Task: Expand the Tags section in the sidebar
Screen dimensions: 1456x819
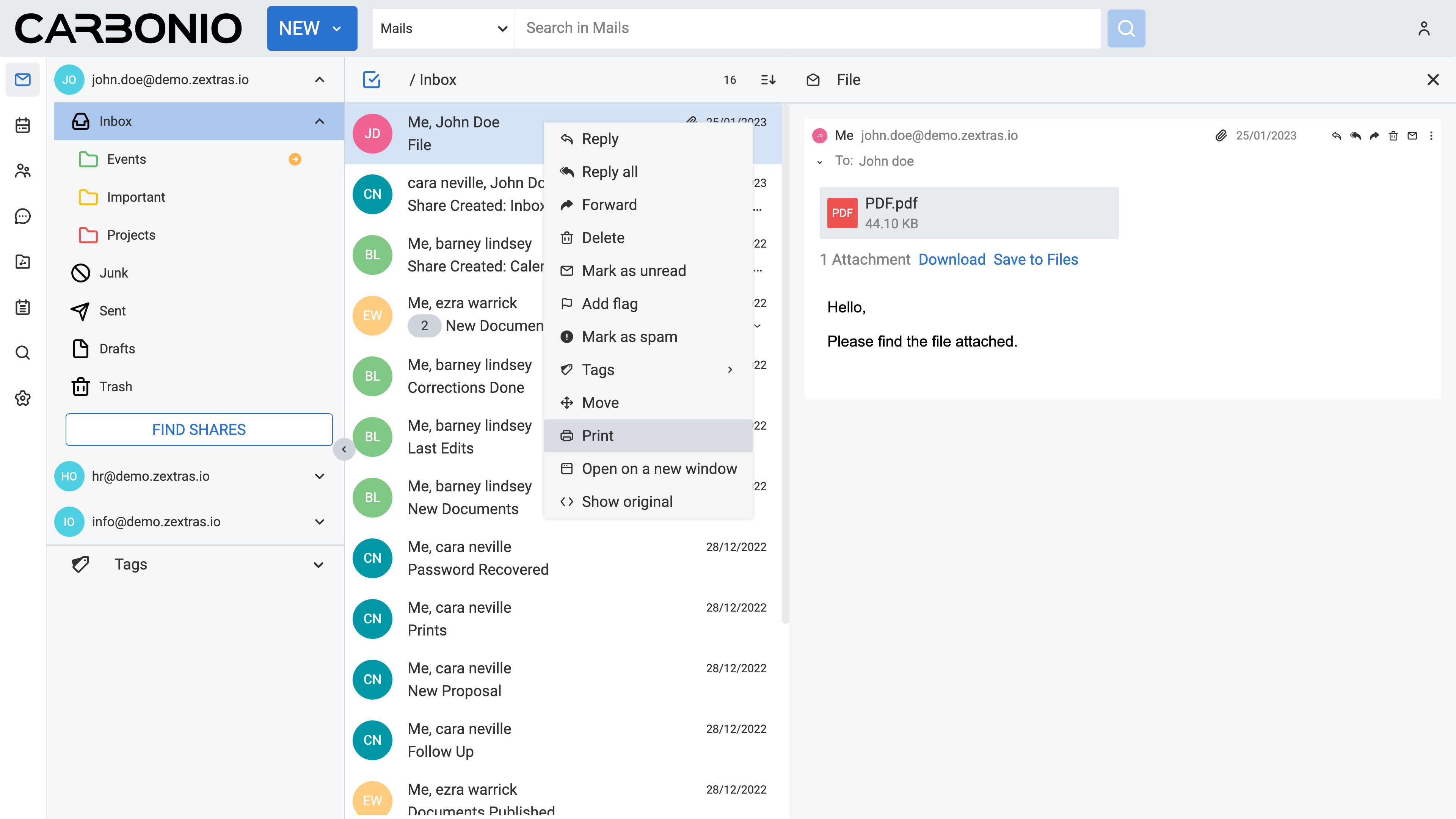Action: pyautogui.click(x=318, y=564)
